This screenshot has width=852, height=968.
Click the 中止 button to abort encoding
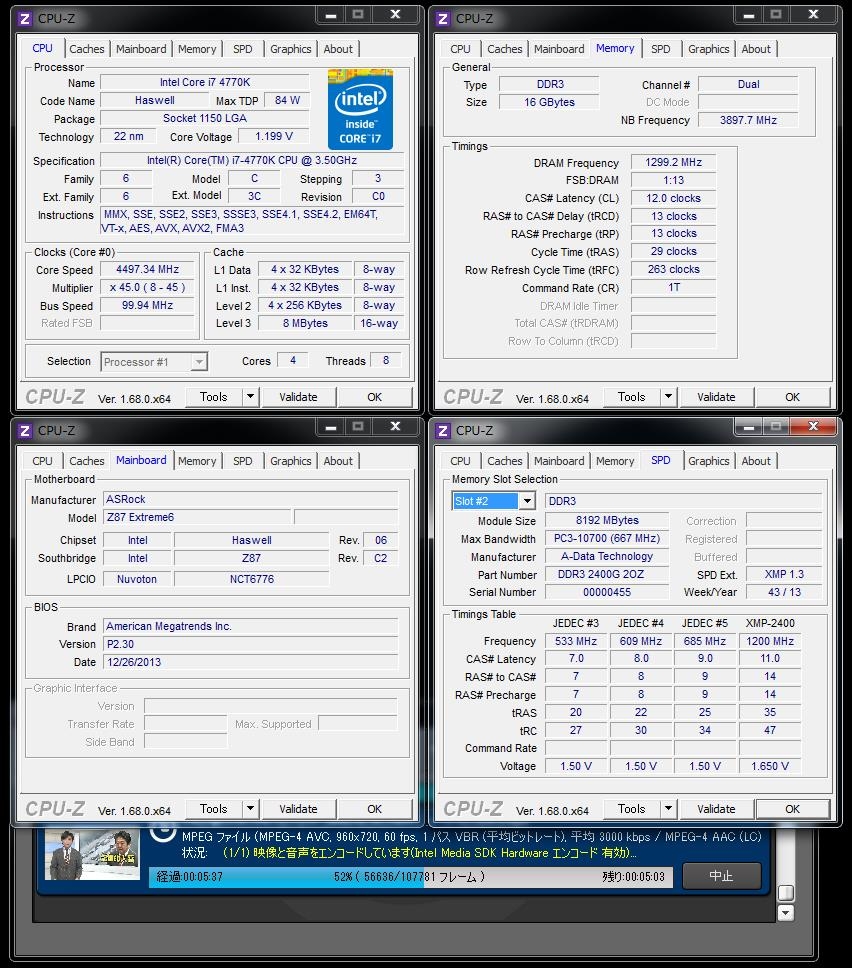[x=721, y=876]
